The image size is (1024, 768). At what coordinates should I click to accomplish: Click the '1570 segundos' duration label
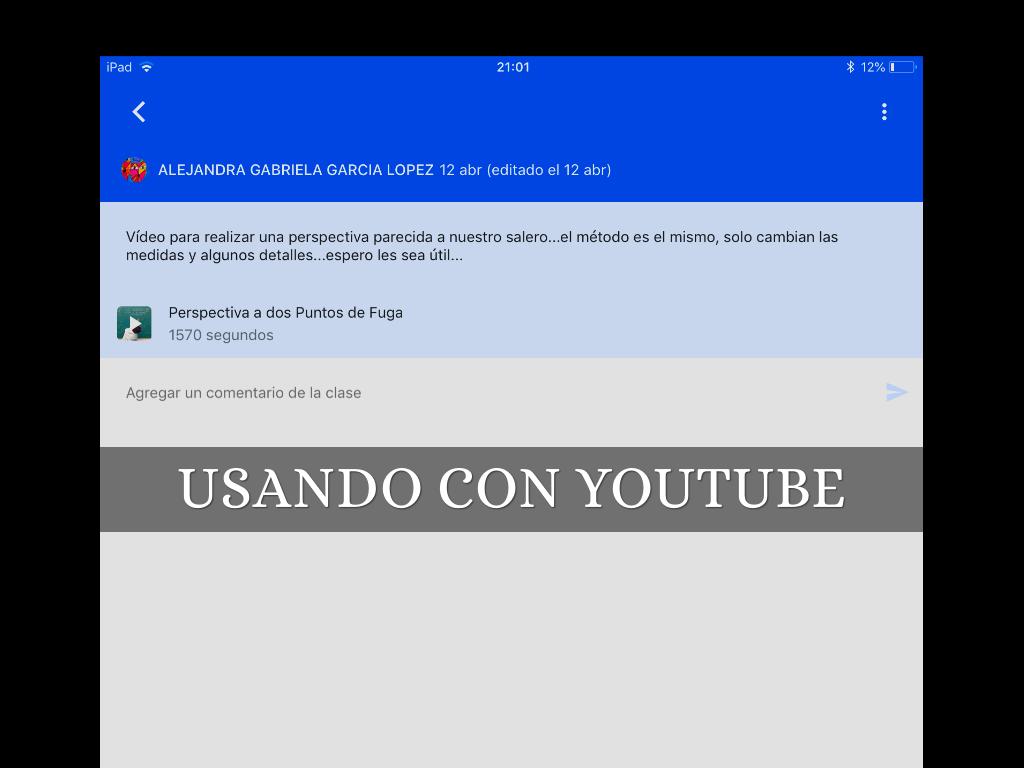click(221, 335)
